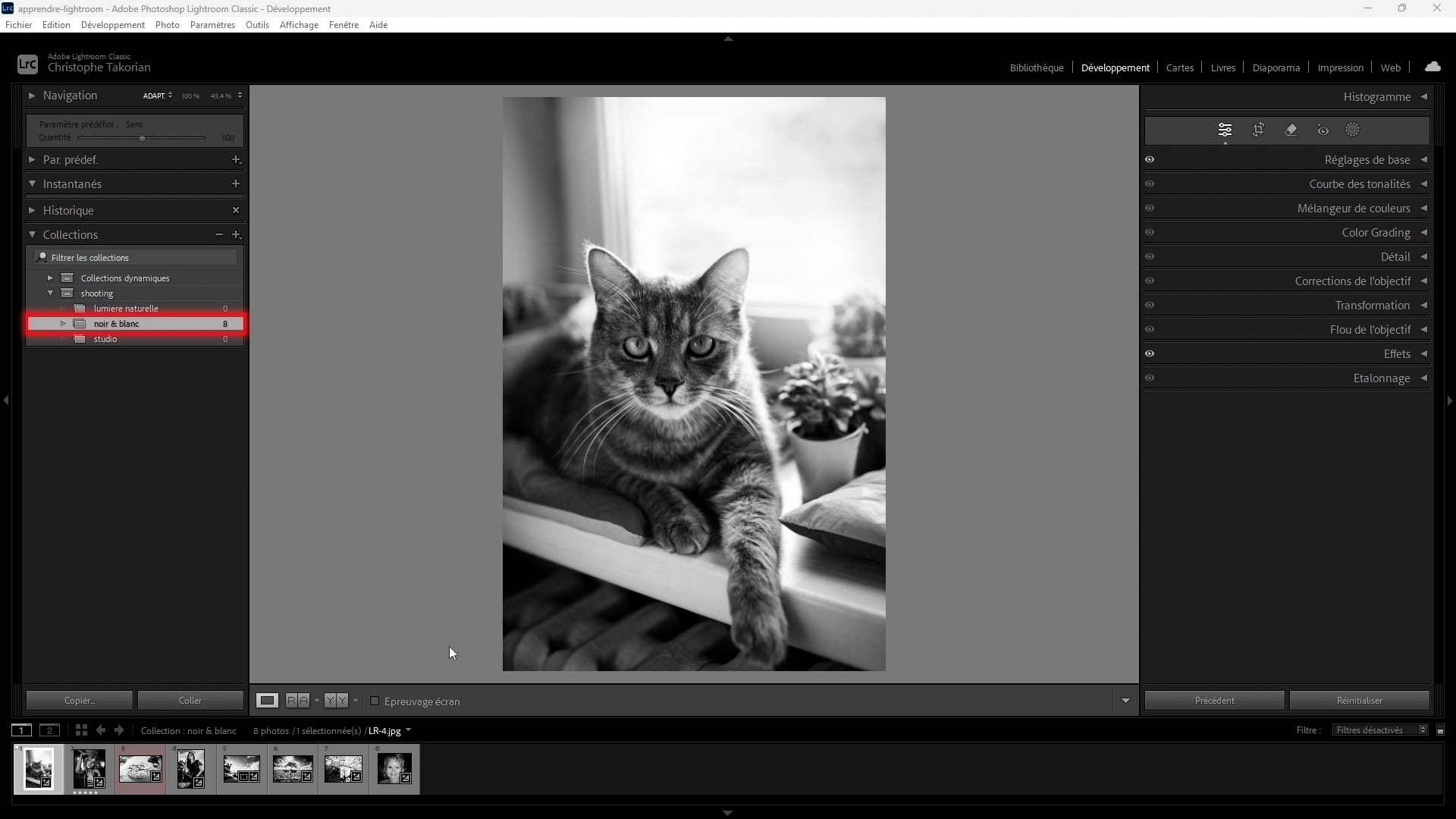Click the Copier... button
Image resolution: width=1456 pixels, height=819 pixels.
coord(79,700)
